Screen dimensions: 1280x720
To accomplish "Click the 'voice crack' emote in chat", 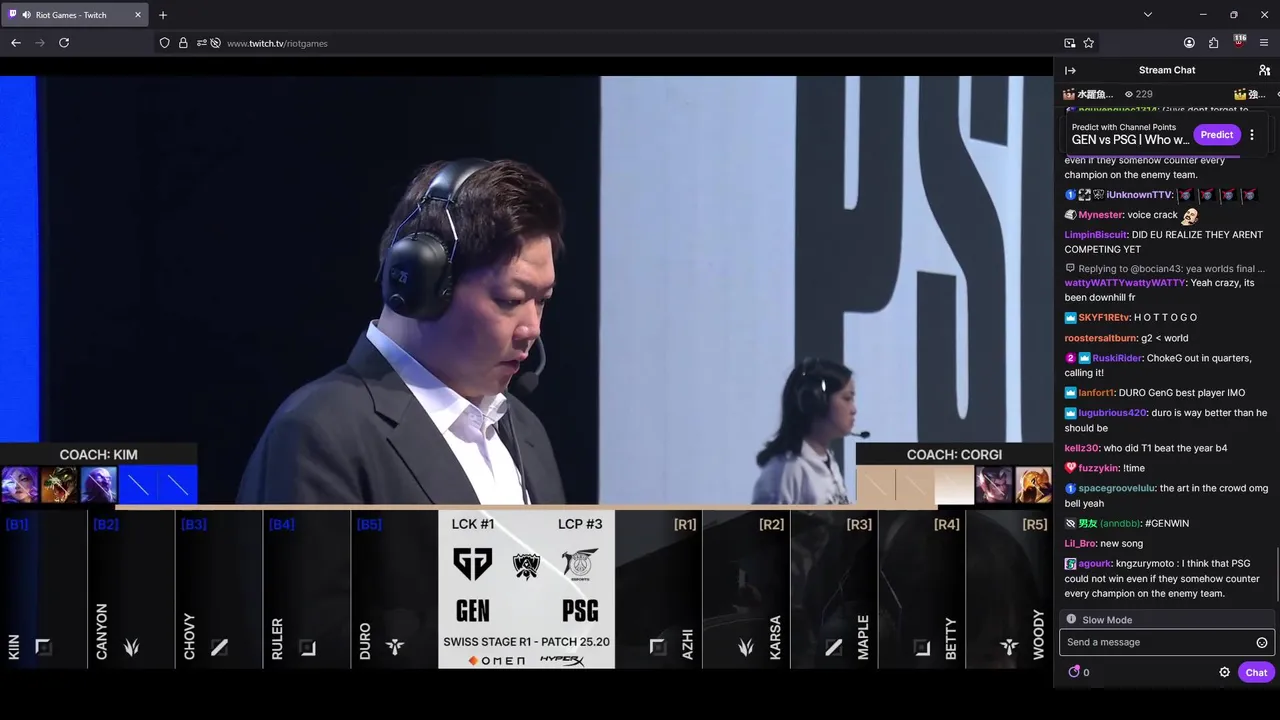I will tap(1189, 215).
